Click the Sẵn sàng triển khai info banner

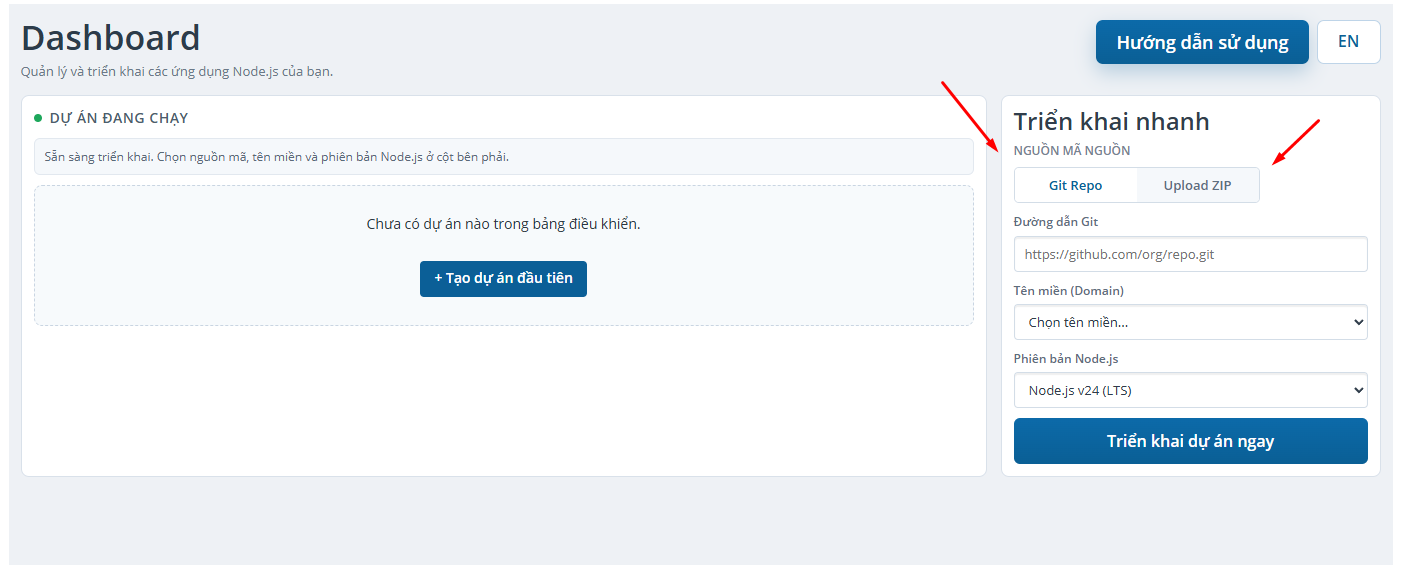point(503,157)
